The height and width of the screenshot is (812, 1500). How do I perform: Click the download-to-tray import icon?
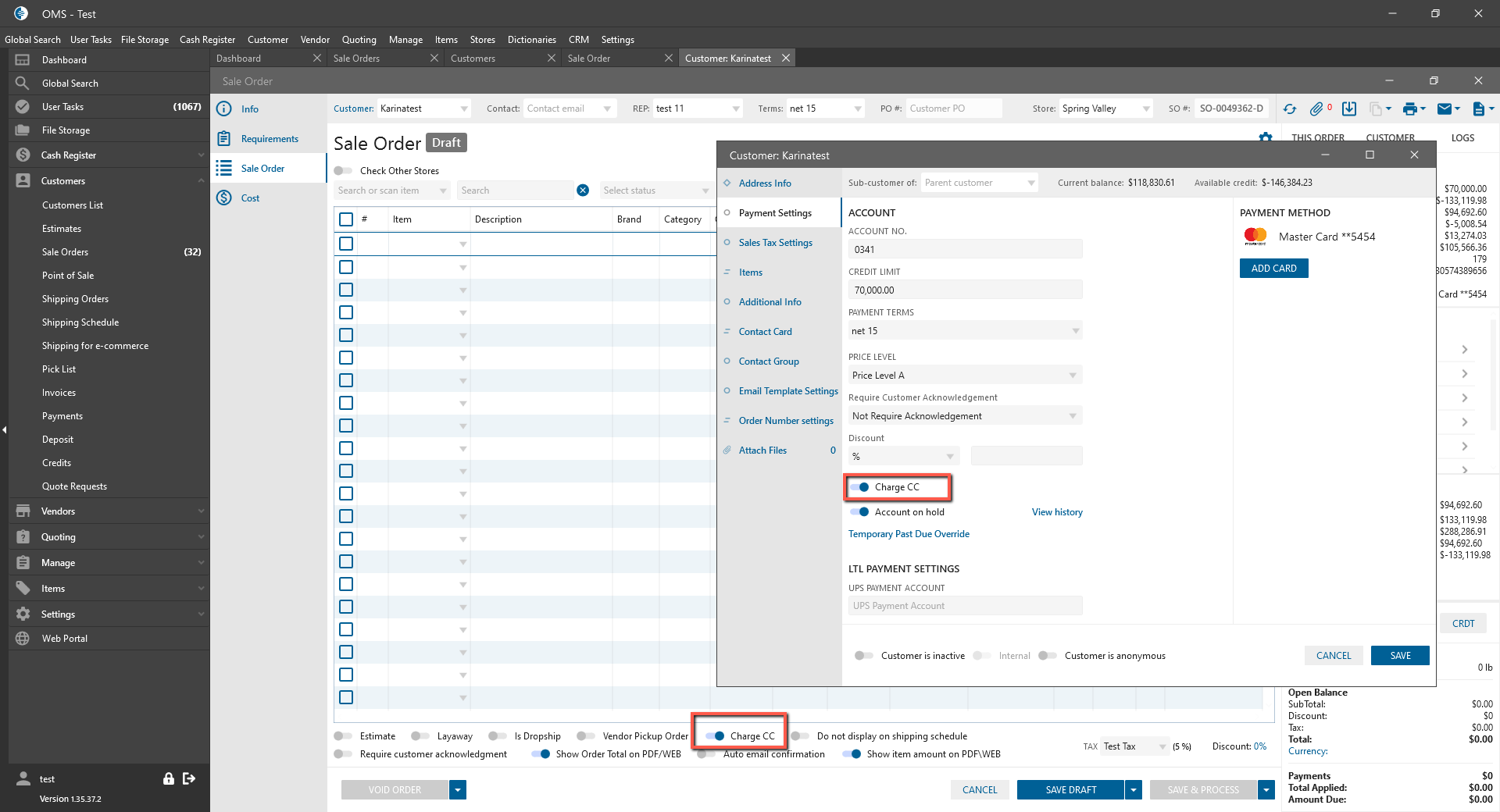(1349, 109)
